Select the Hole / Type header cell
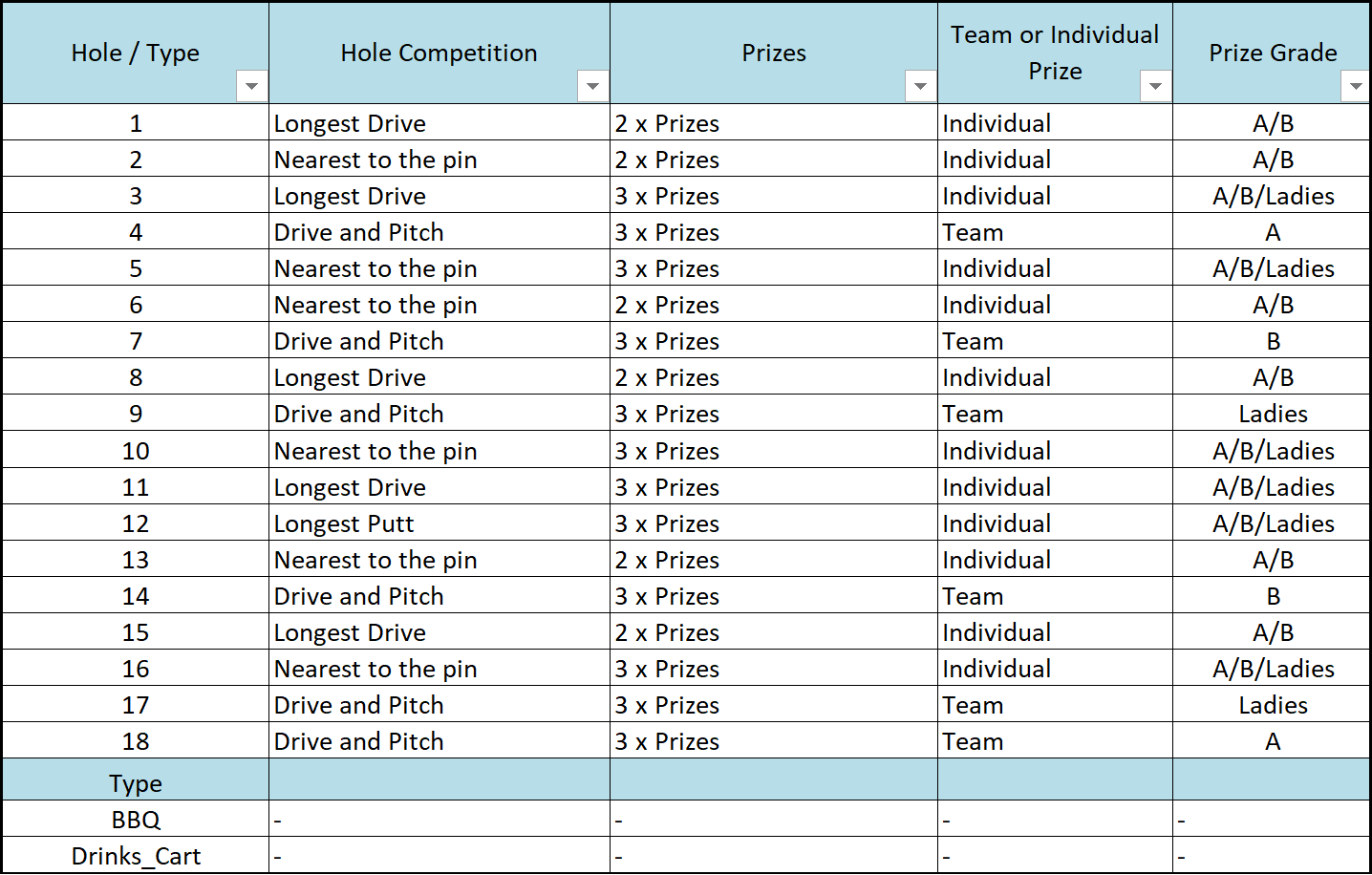The image size is (1372, 875). click(x=135, y=53)
